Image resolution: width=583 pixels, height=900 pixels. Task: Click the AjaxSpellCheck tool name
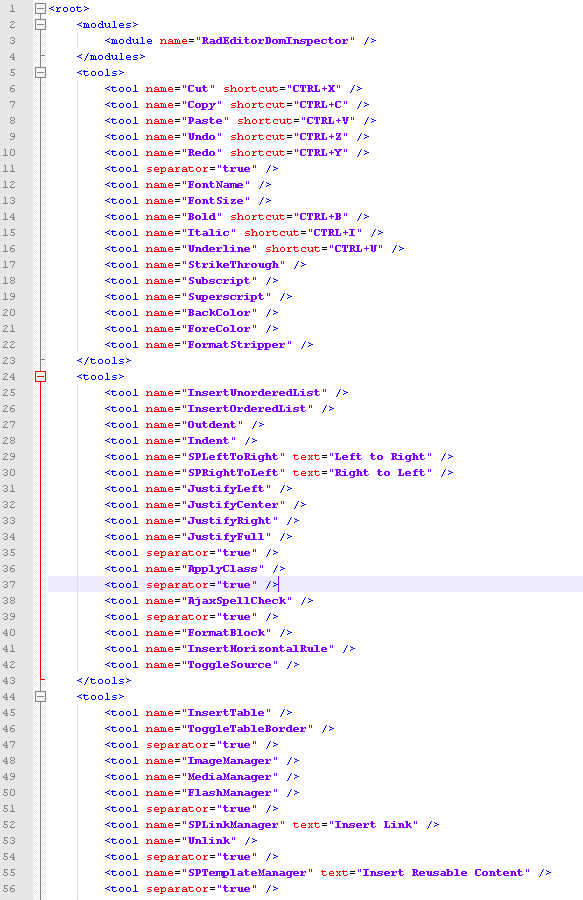pos(236,601)
